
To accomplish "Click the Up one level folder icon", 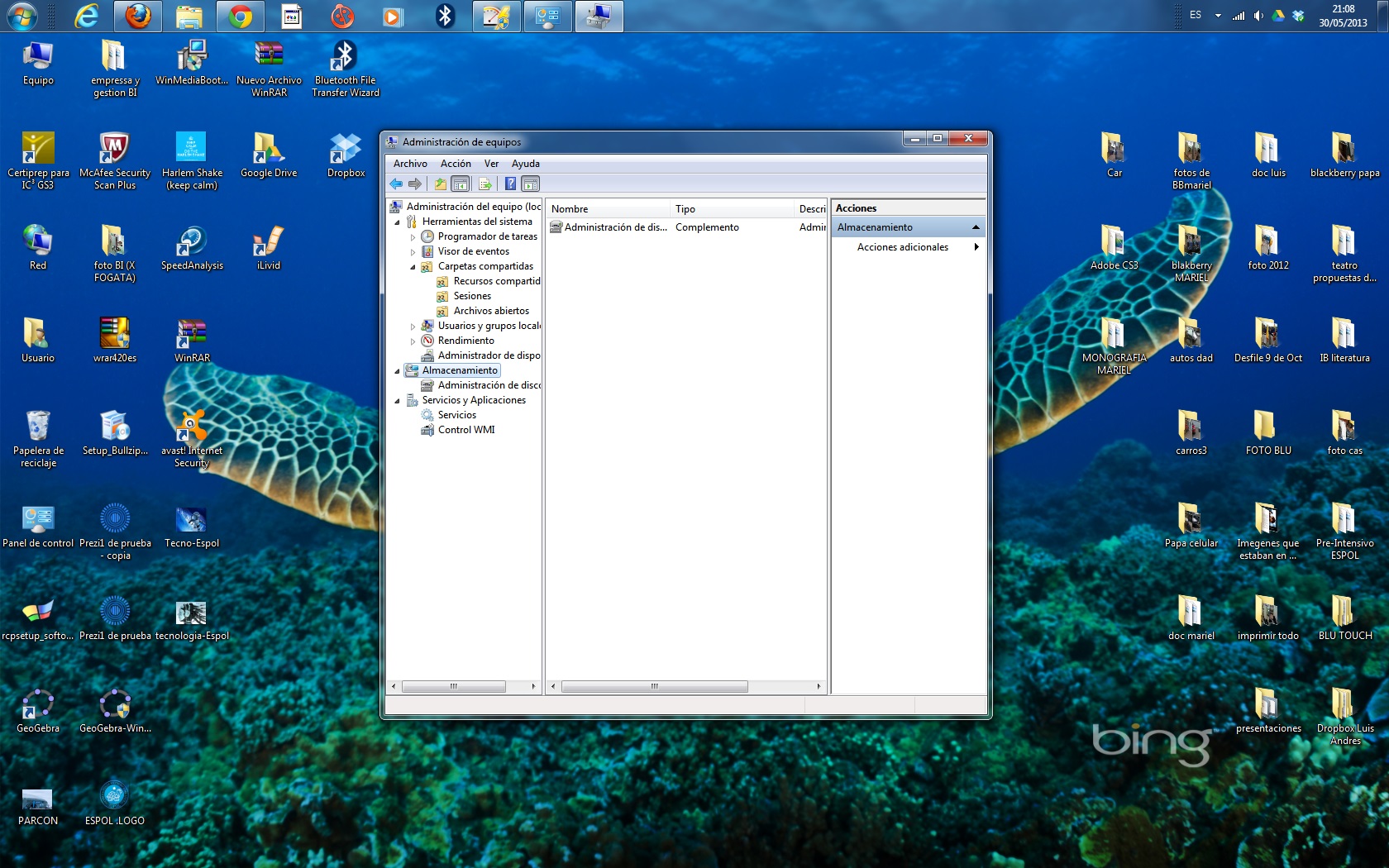I will tap(440, 184).
